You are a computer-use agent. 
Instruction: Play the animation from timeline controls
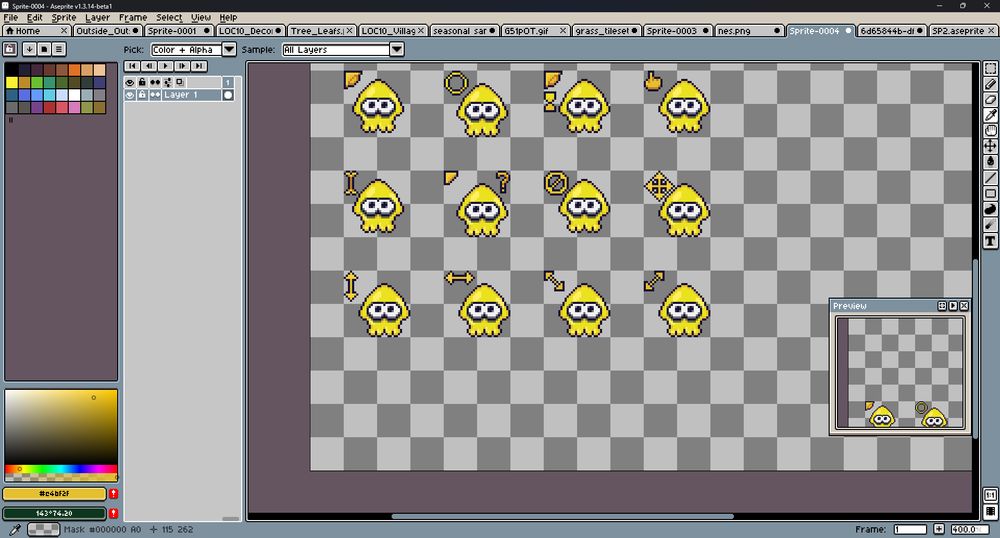(165, 66)
